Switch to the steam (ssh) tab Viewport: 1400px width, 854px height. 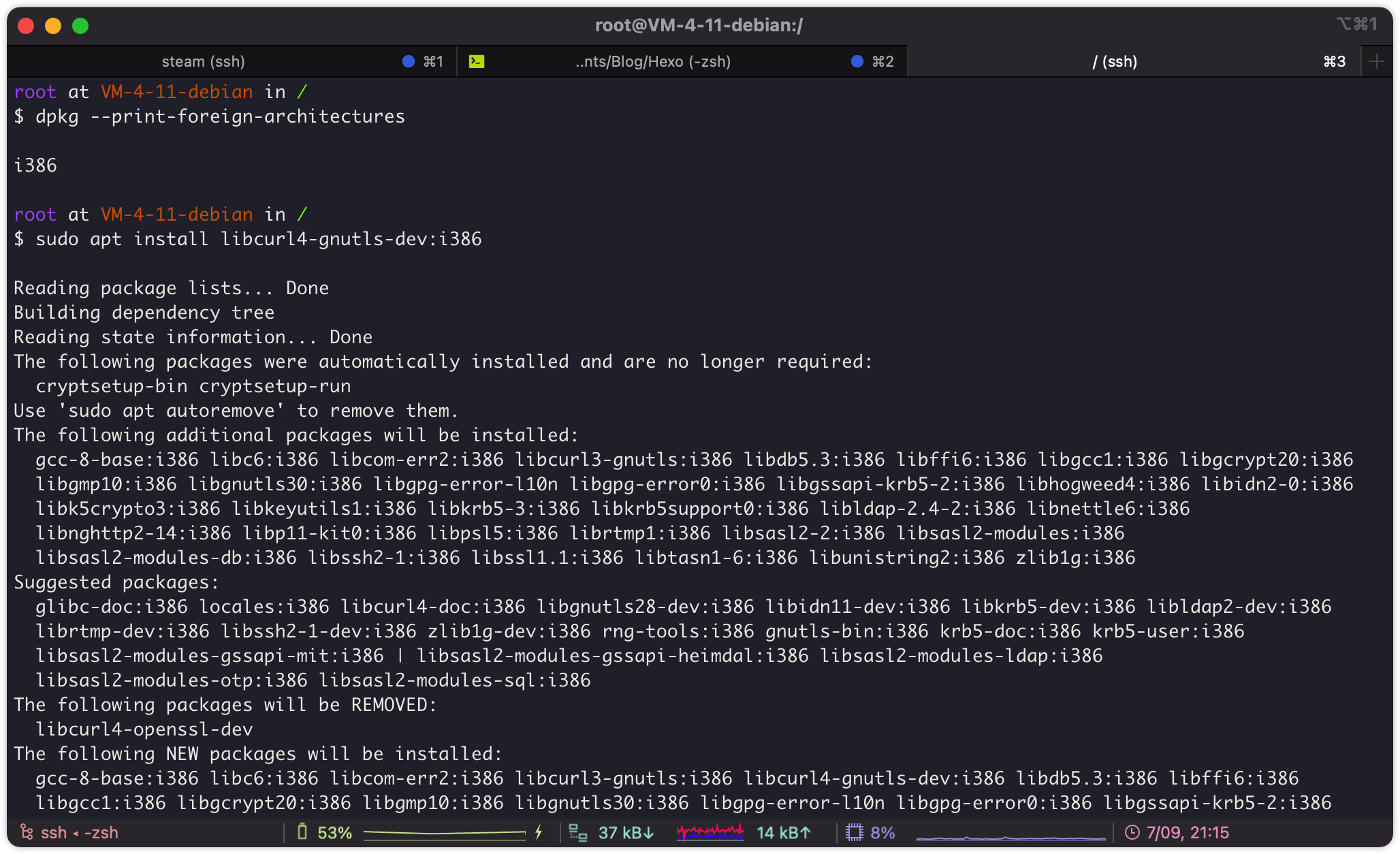pos(203,61)
